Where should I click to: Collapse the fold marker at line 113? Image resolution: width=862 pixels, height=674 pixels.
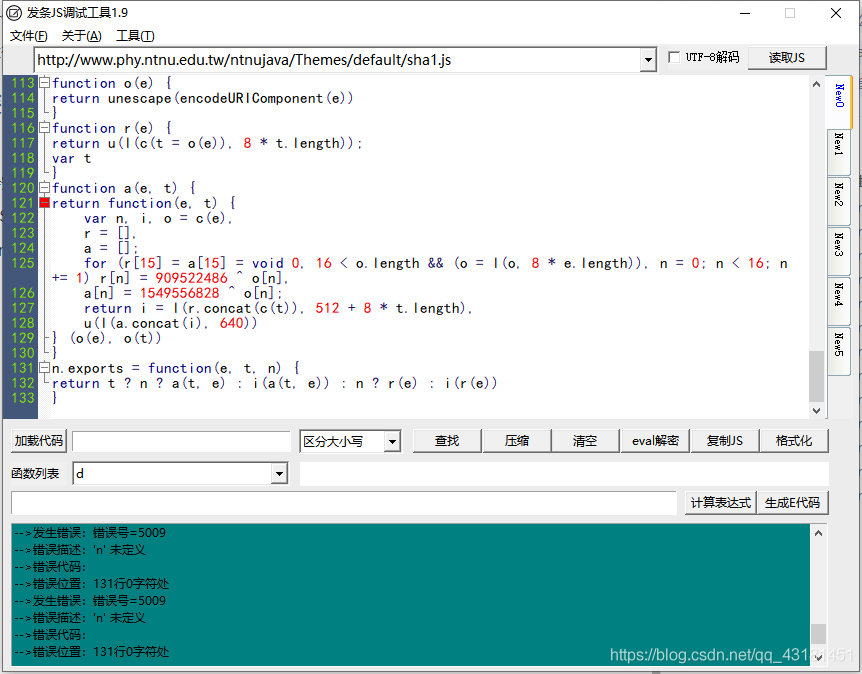(45, 82)
